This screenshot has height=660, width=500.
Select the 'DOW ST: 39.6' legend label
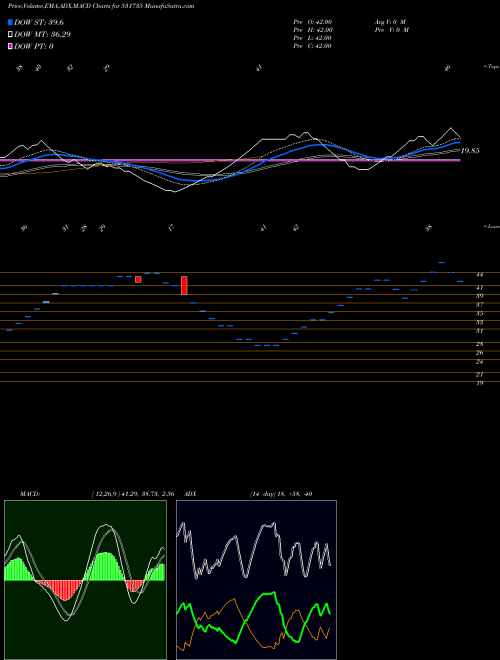pos(39,22)
